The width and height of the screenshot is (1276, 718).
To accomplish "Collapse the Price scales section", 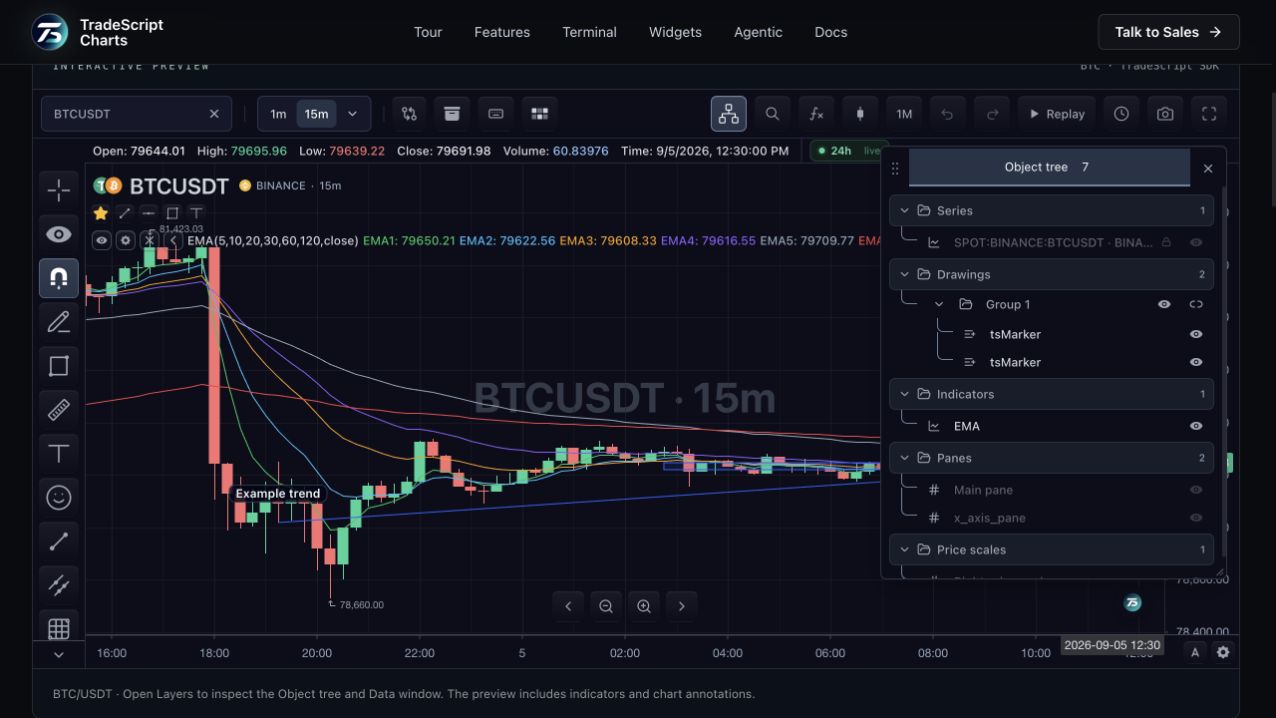I will [904, 550].
